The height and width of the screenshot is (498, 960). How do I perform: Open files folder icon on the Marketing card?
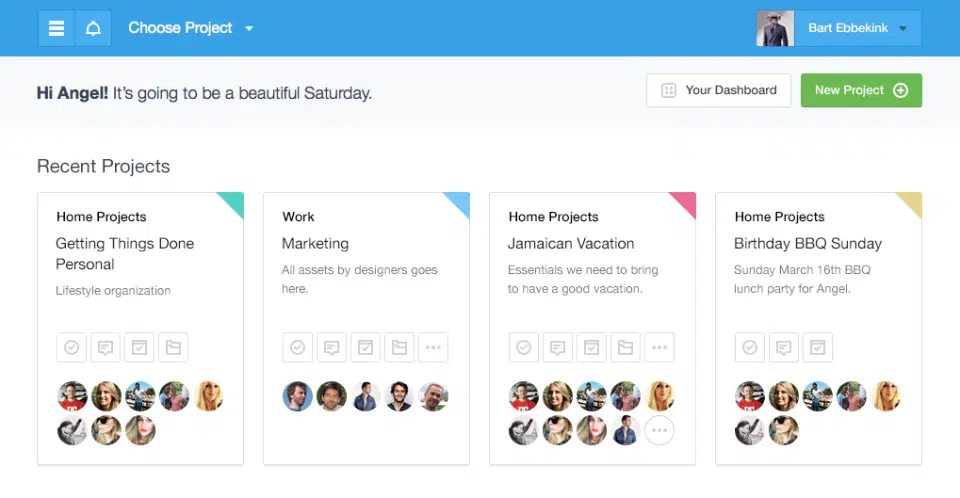[399, 347]
